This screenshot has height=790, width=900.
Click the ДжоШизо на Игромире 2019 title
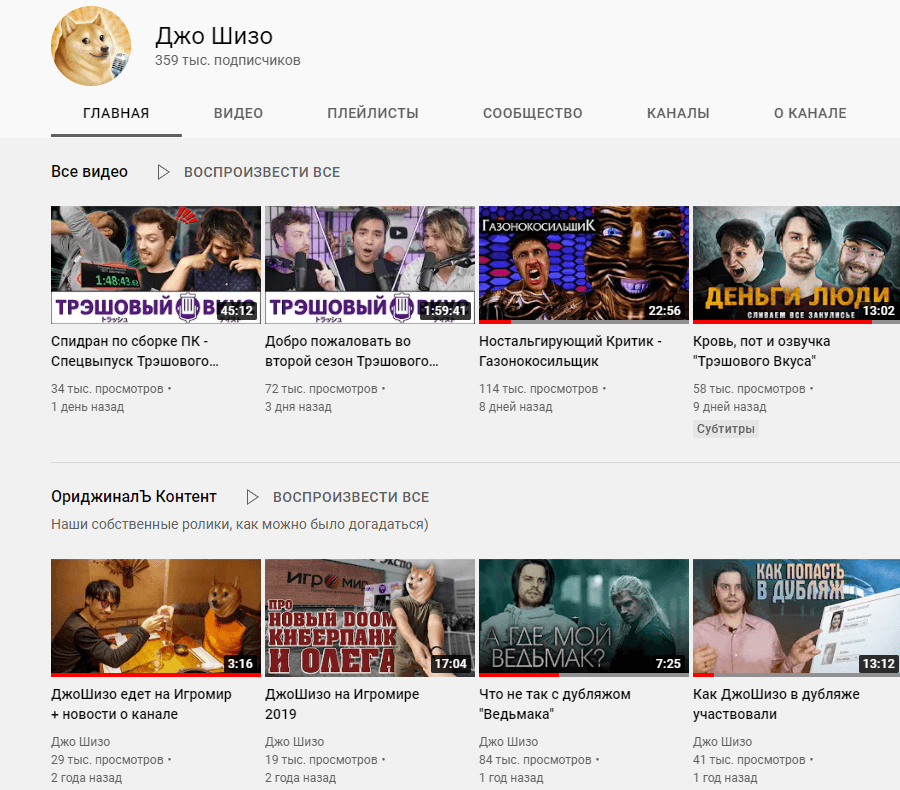342,704
